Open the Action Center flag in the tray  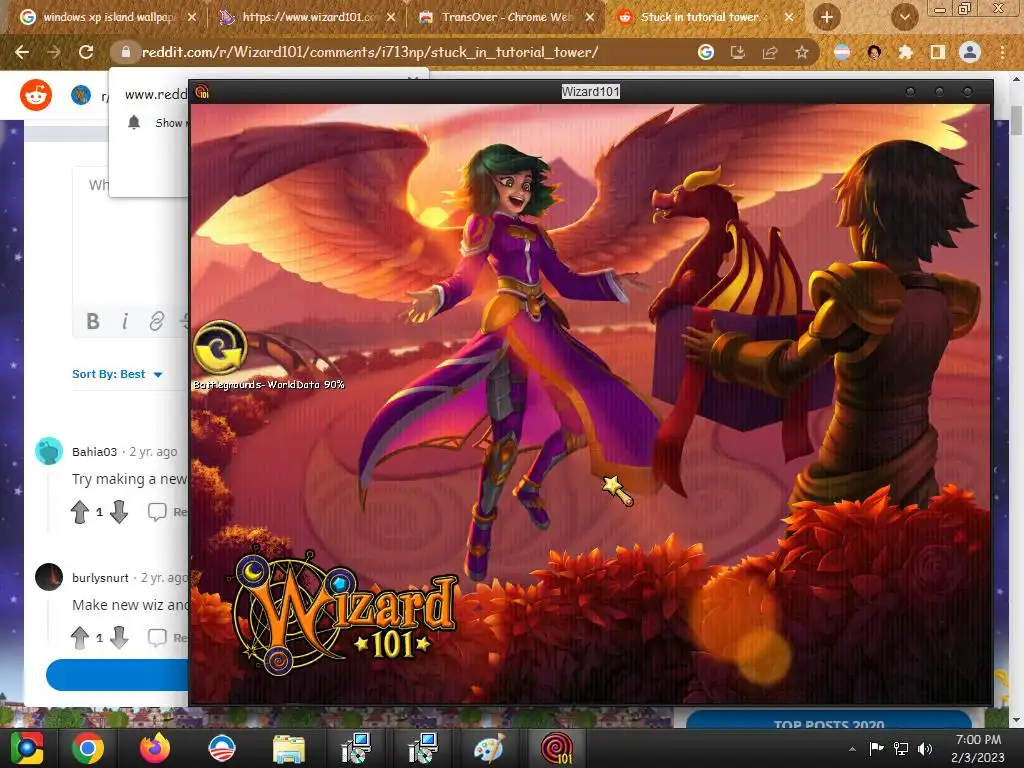(876, 749)
